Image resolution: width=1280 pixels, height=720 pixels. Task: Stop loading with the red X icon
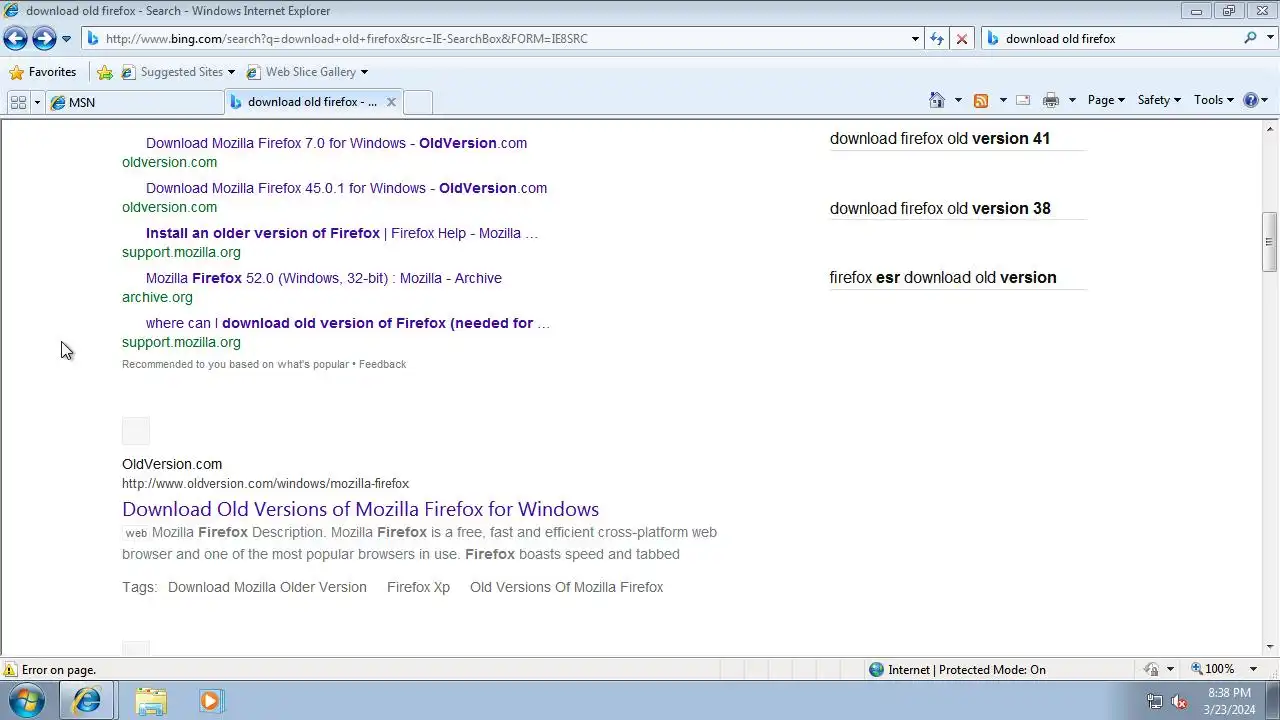(x=962, y=39)
